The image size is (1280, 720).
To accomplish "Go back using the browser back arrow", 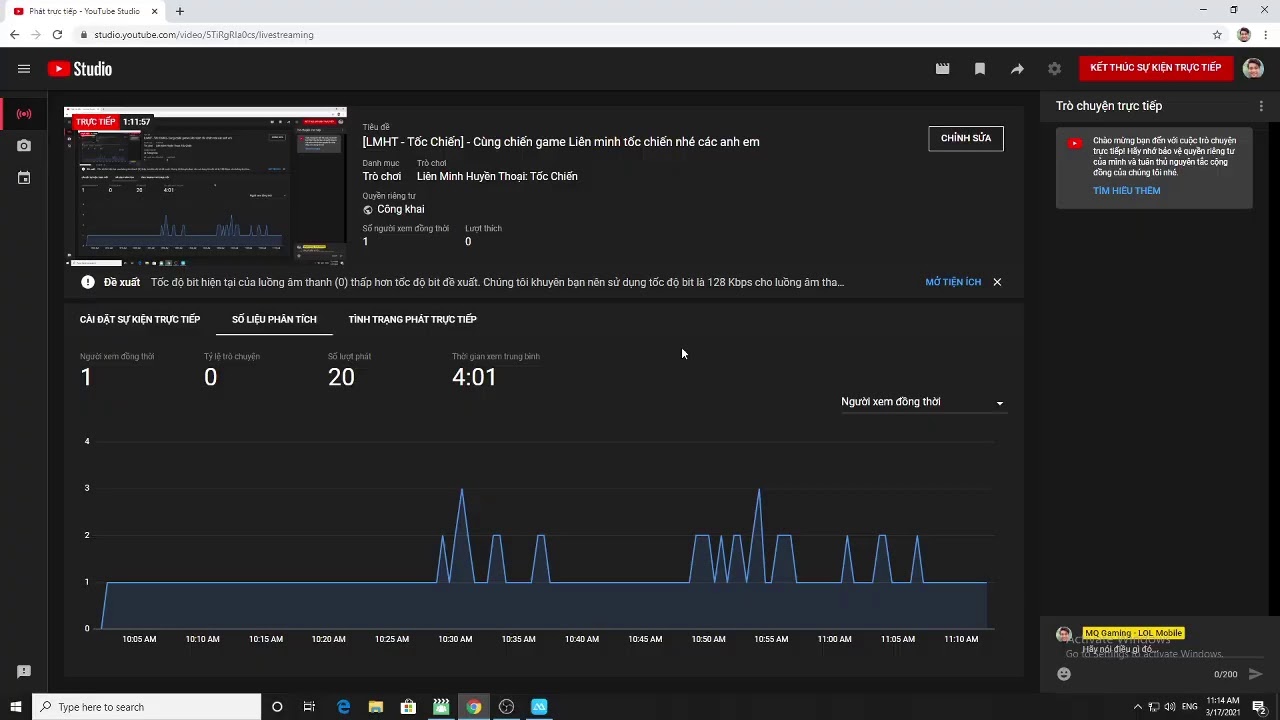I will tap(14, 34).
